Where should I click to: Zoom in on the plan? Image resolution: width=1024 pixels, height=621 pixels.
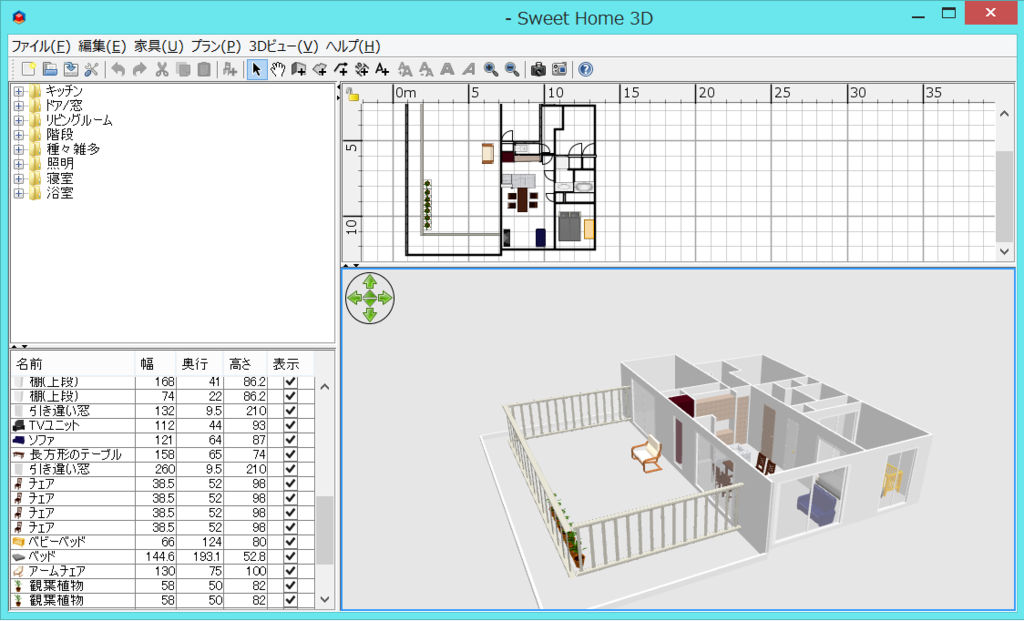490,69
